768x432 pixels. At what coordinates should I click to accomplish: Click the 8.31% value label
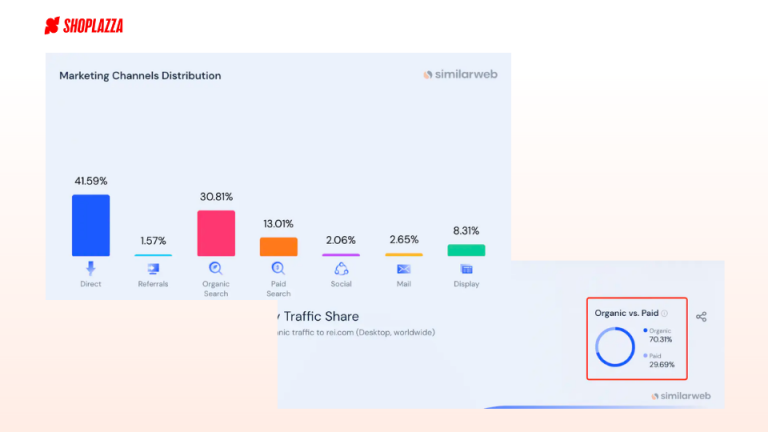coord(466,231)
